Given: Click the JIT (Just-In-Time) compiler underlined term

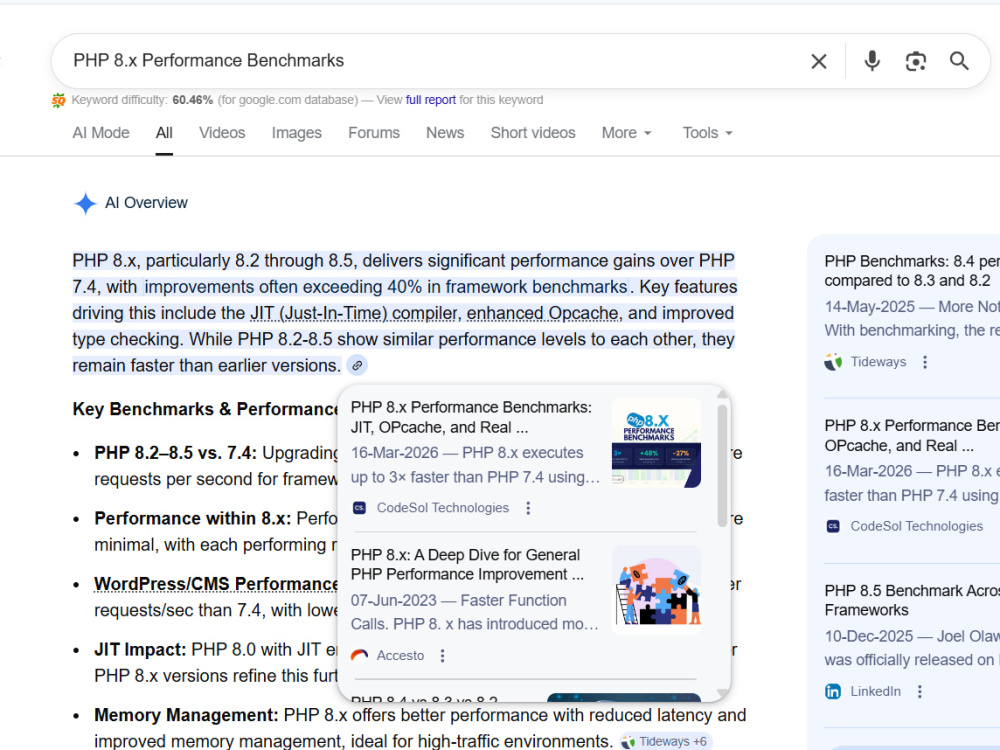Looking at the screenshot, I should coord(354,313).
